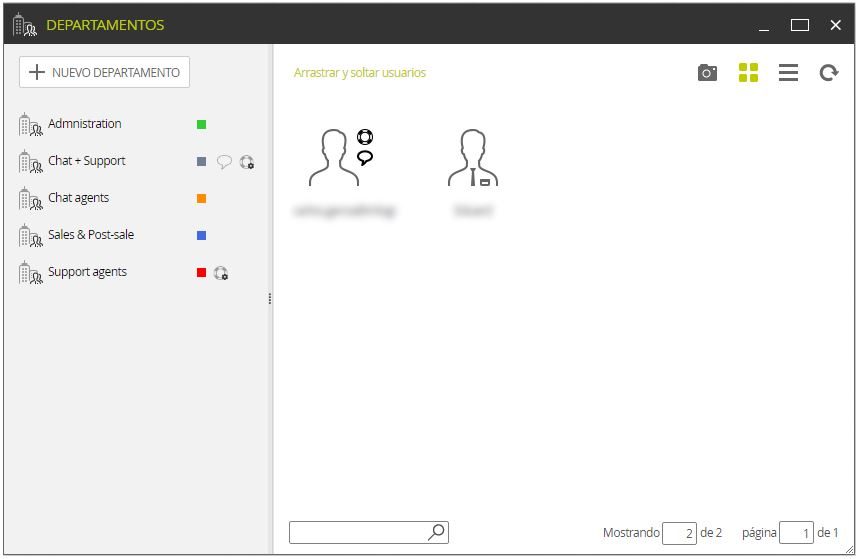This screenshot has height=559, width=859.
Task: Click red swatch beside Support agents
Action: coord(202,272)
